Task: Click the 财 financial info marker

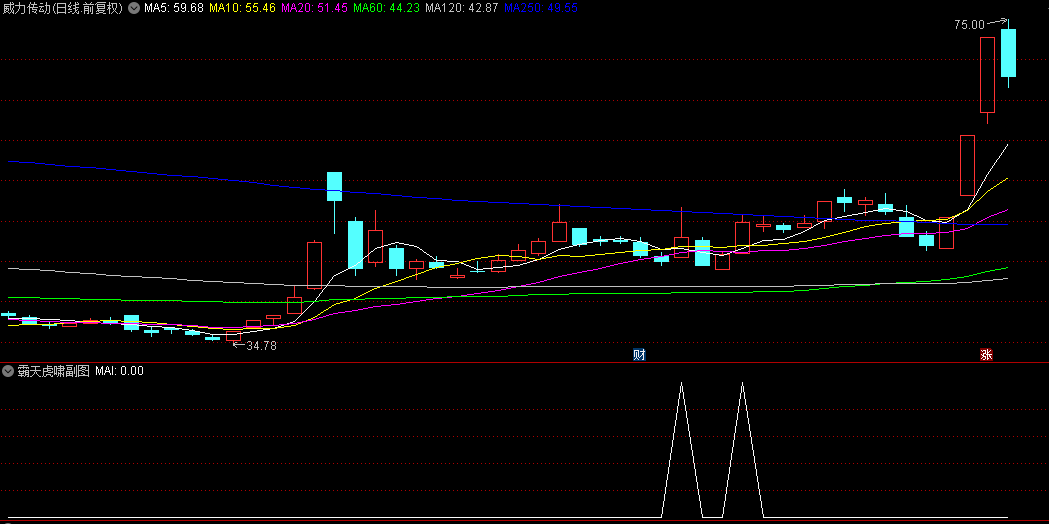Action: click(640, 355)
